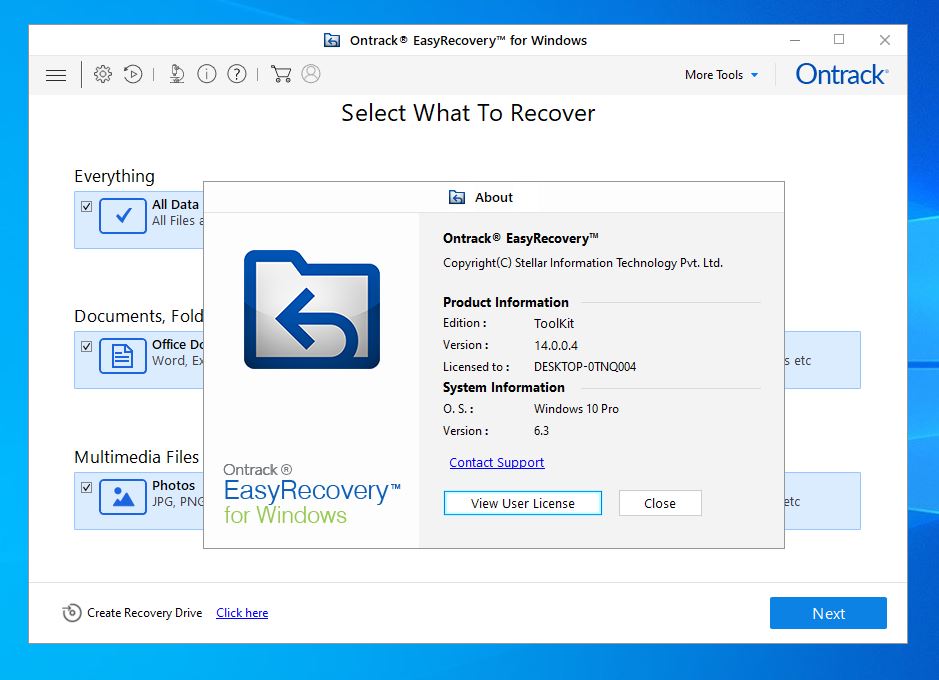The height and width of the screenshot is (680, 939).
Task: Click the Multimedia Files section label
Action: tap(137, 457)
